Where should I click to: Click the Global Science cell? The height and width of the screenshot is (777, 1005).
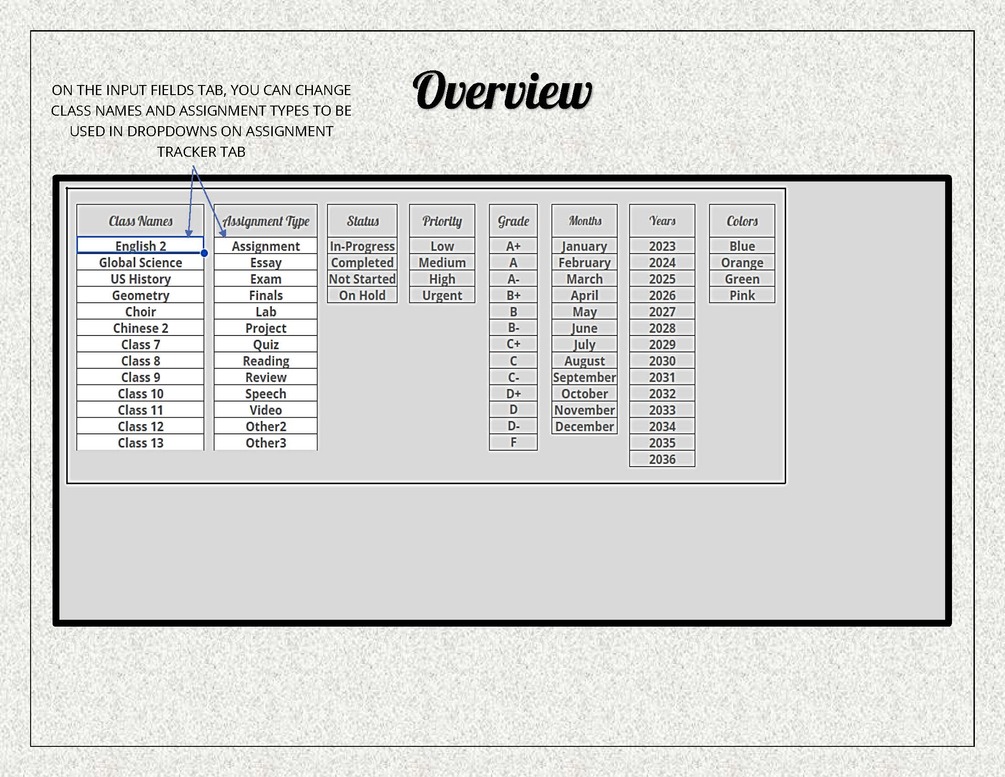[140, 262]
